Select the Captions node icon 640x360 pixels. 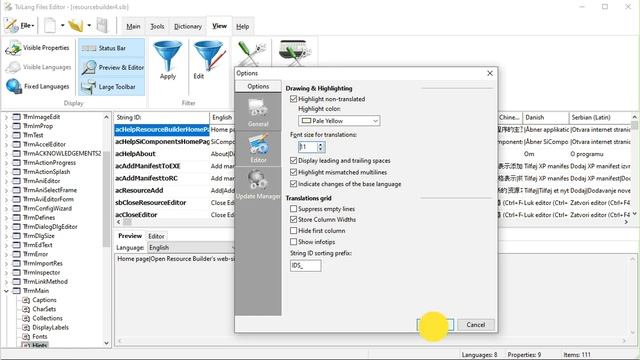(x=26, y=300)
